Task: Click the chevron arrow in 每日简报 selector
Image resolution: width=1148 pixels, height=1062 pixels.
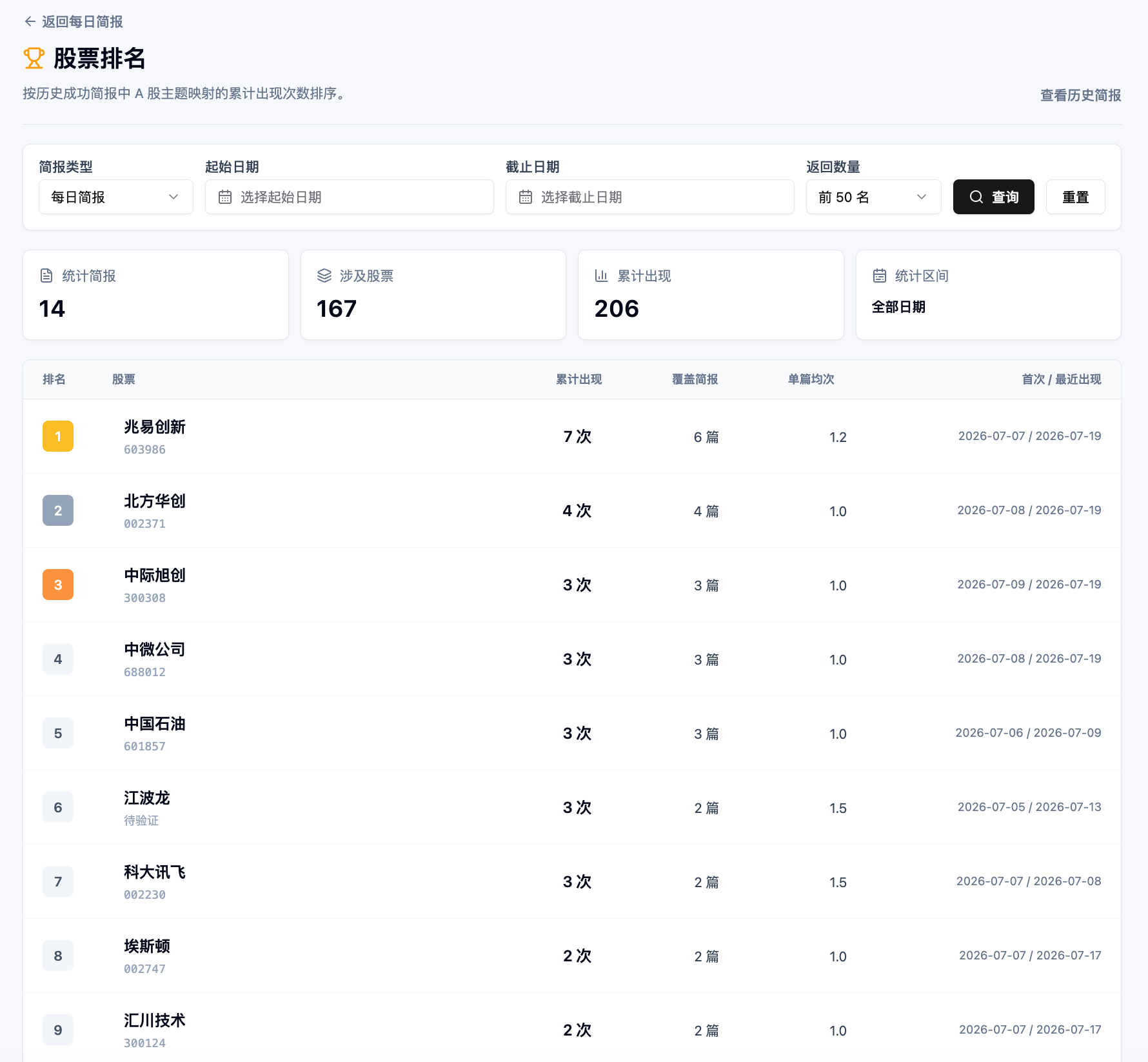Action: 173,197
